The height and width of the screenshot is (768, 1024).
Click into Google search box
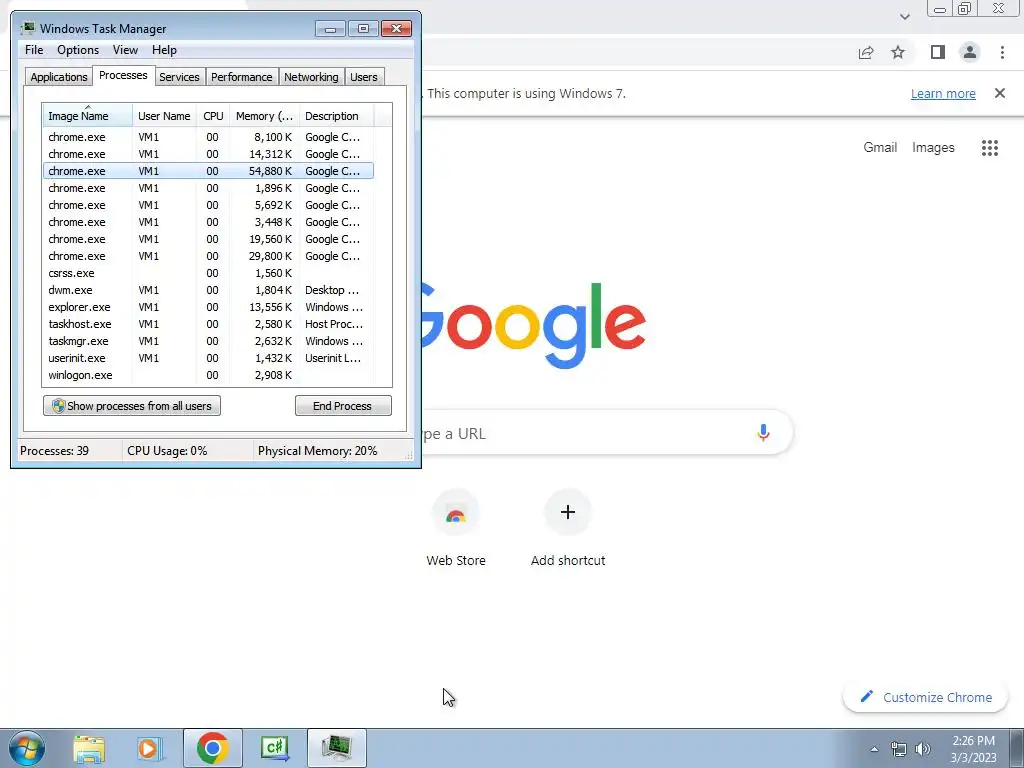pyautogui.click(x=588, y=433)
